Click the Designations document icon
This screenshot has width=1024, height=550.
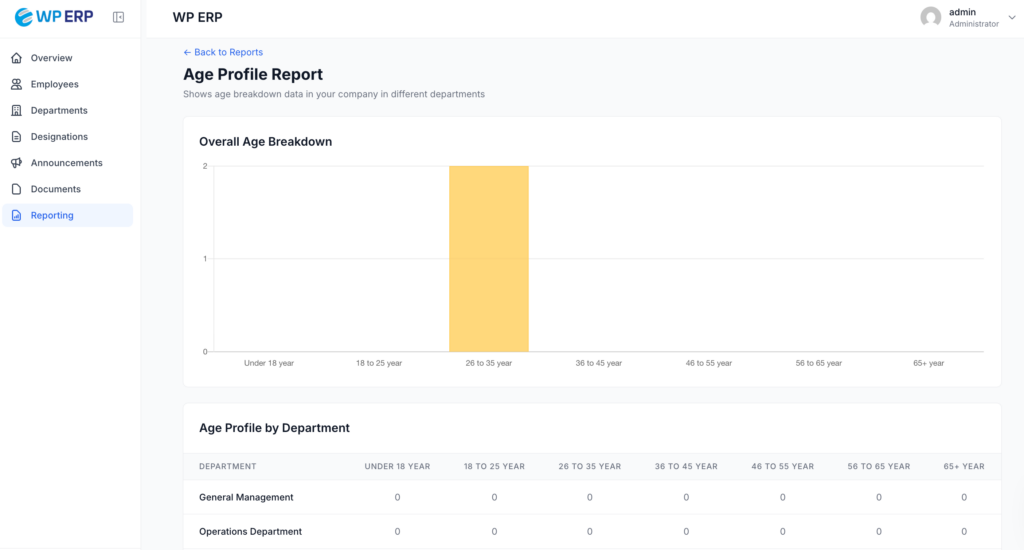[x=16, y=137]
